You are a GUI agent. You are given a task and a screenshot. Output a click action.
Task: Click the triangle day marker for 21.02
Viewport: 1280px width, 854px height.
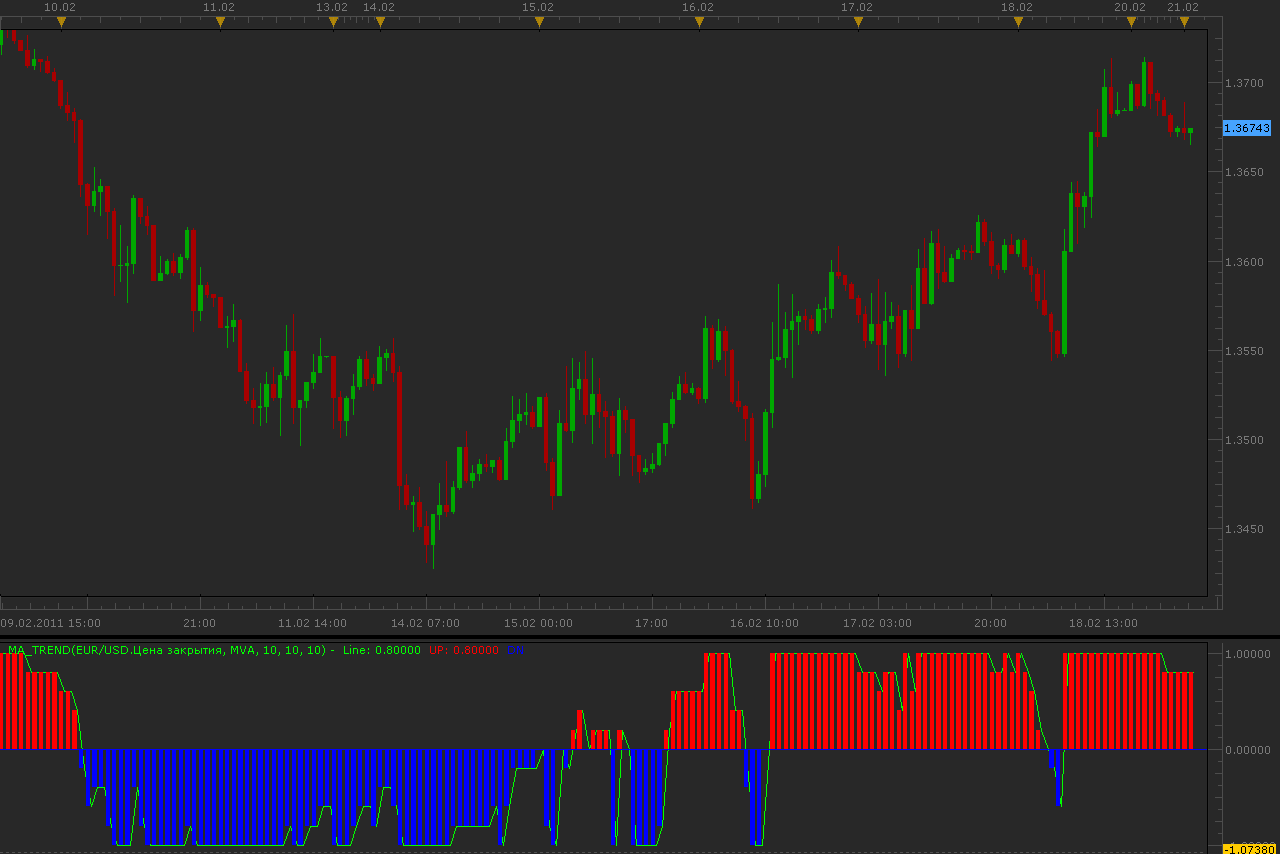(1184, 22)
